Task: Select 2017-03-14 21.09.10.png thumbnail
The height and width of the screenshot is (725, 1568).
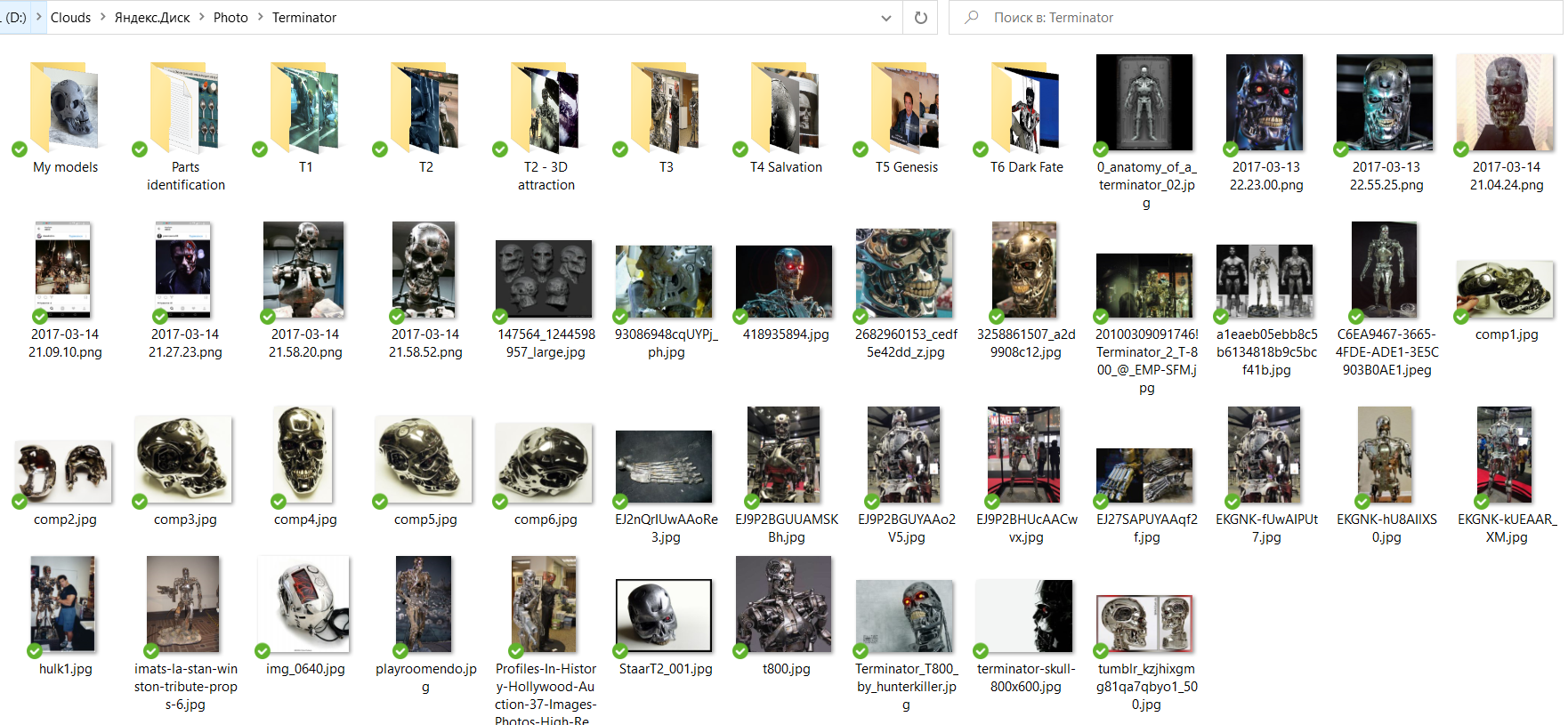Action: [x=62, y=270]
